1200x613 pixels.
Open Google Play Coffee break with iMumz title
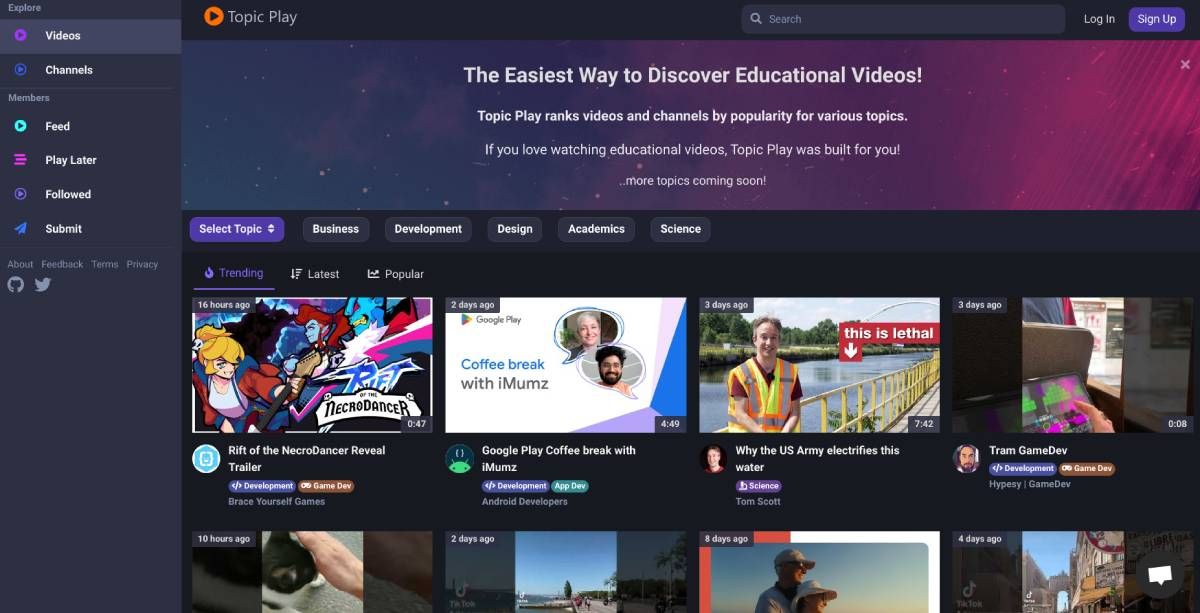coord(559,459)
